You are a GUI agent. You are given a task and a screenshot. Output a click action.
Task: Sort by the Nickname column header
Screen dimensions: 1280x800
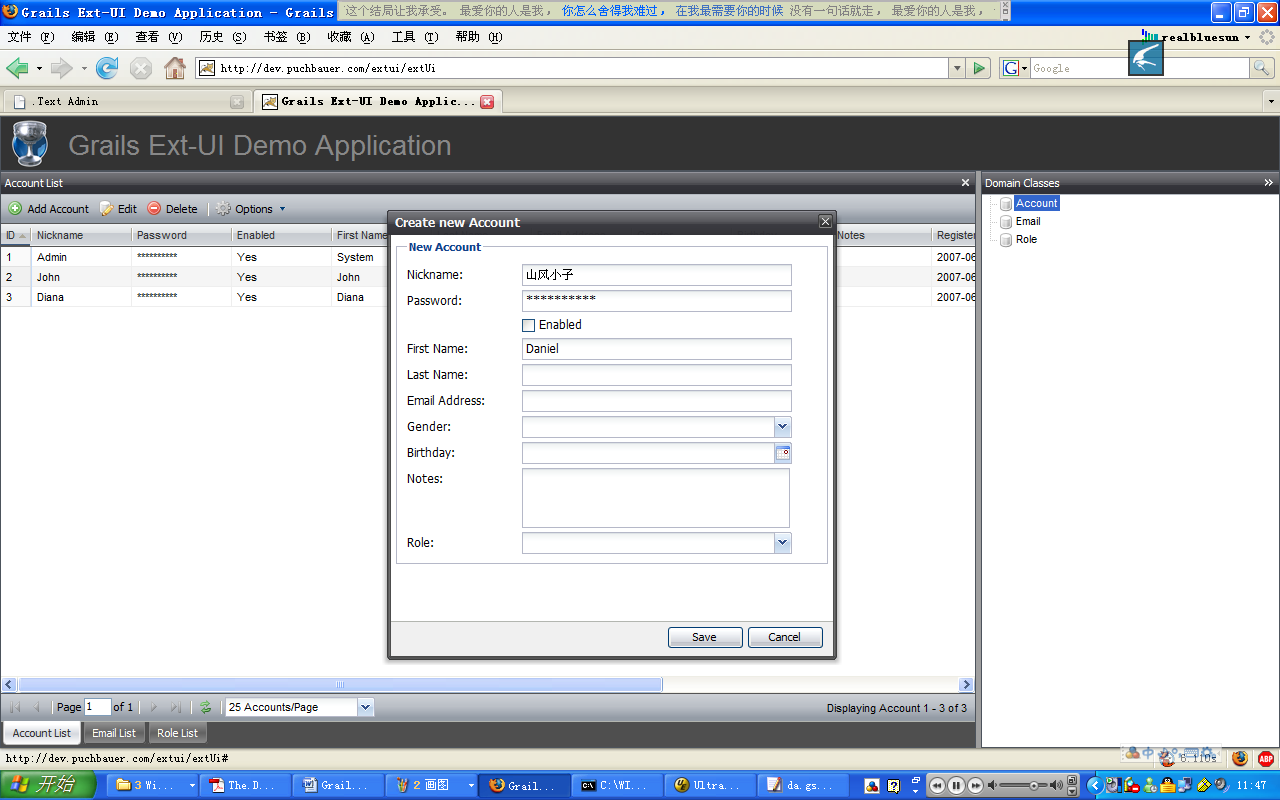click(81, 235)
